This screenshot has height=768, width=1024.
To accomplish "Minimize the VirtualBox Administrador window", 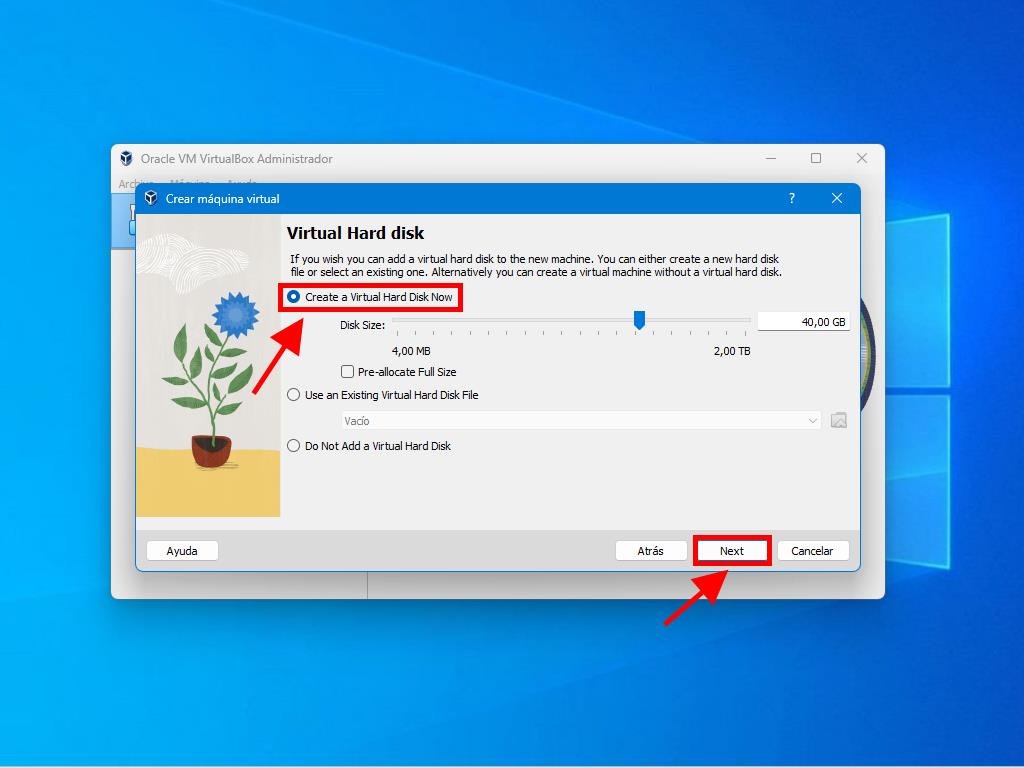I will tap(771, 158).
